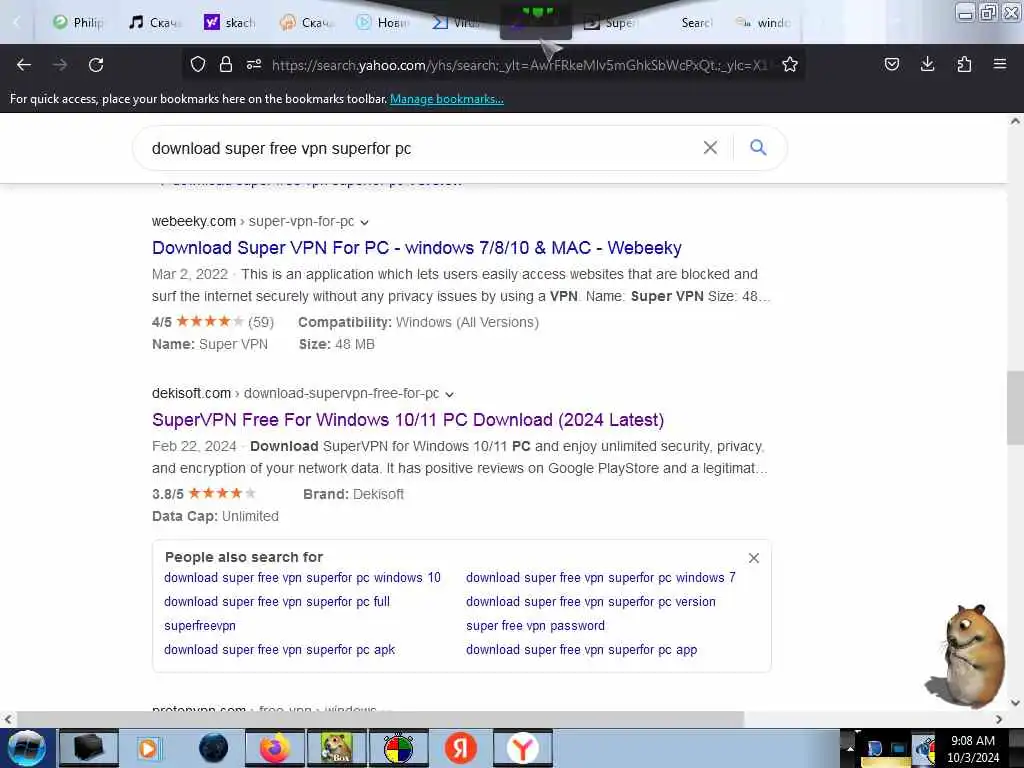The height and width of the screenshot is (768, 1024).
Task: Search download super free vpn superfor pc windows 10
Action: coord(302,577)
